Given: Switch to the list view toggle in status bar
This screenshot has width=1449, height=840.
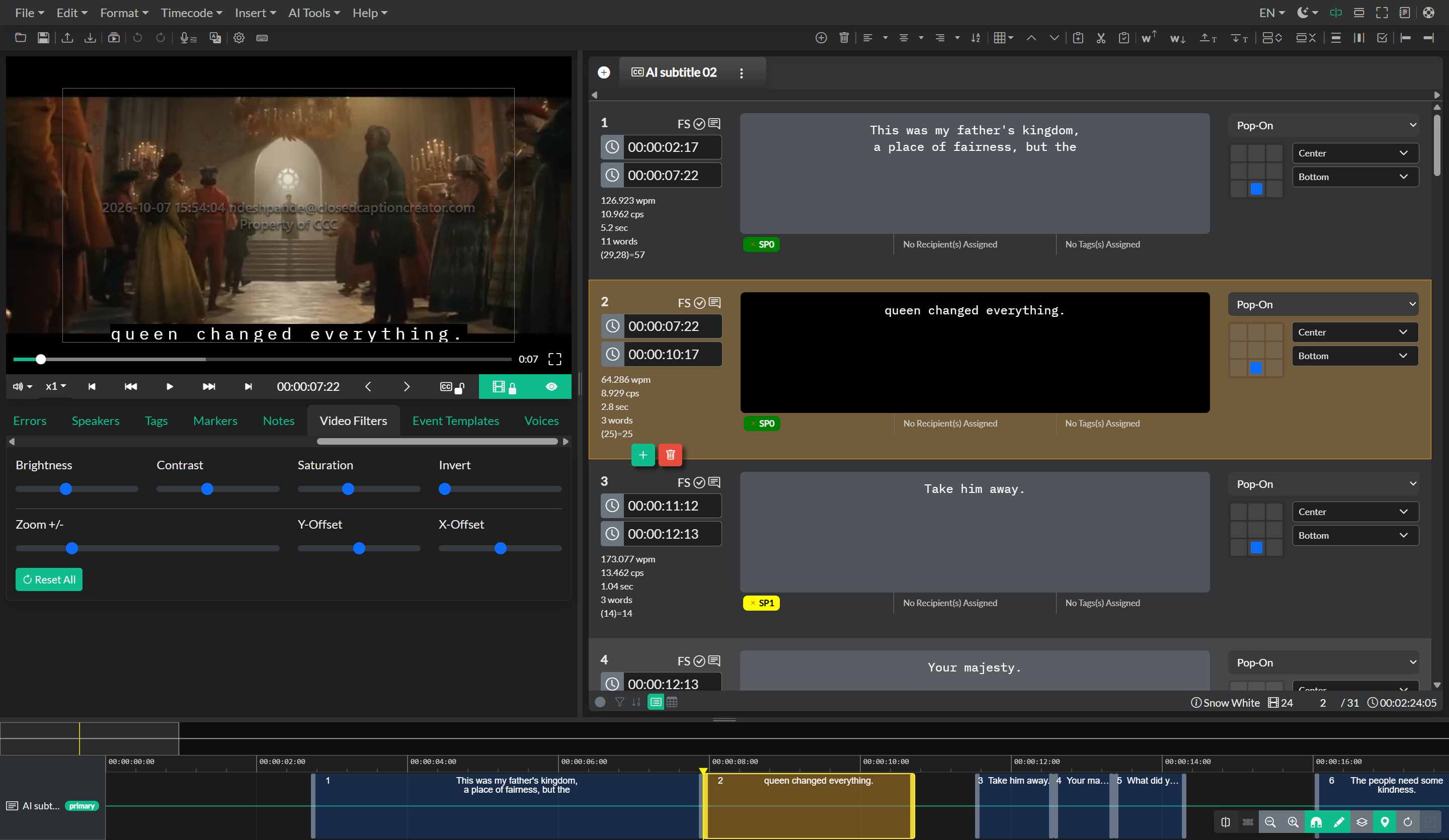Looking at the screenshot, I should [656, 702].
